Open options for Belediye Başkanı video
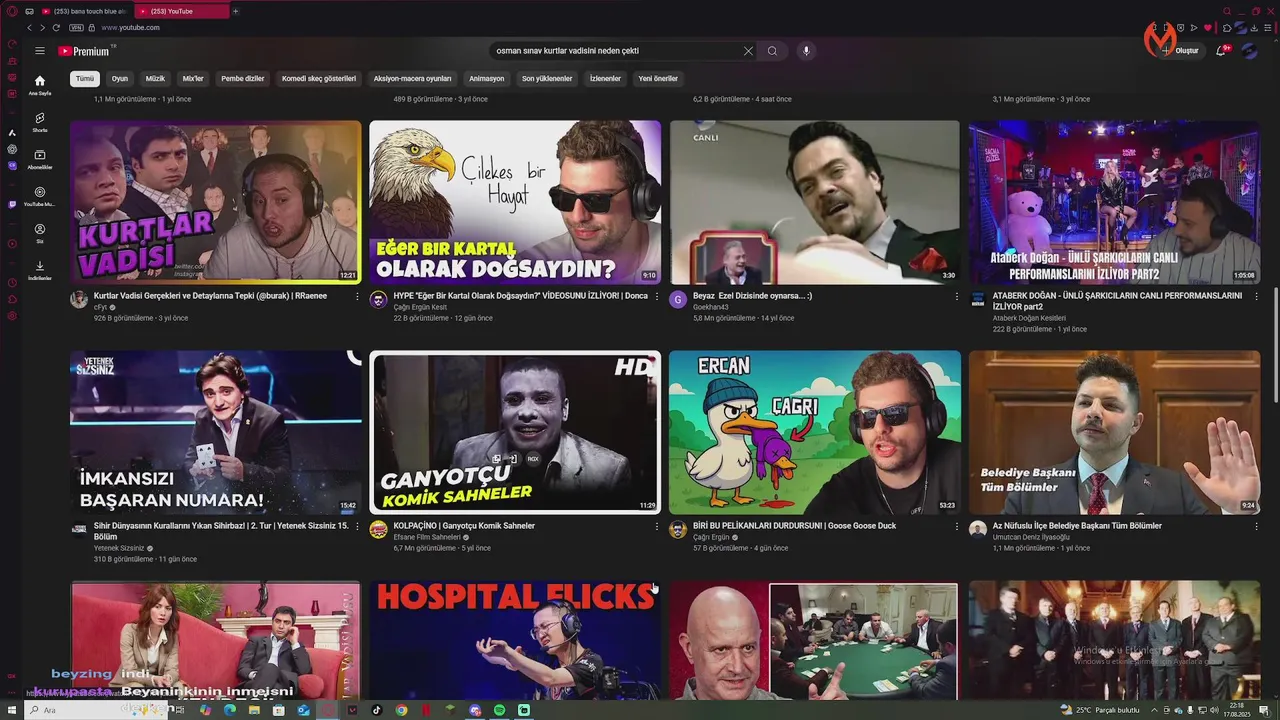The height and width of the screenshot is (720, 1280). click(x=1256, y=526)
